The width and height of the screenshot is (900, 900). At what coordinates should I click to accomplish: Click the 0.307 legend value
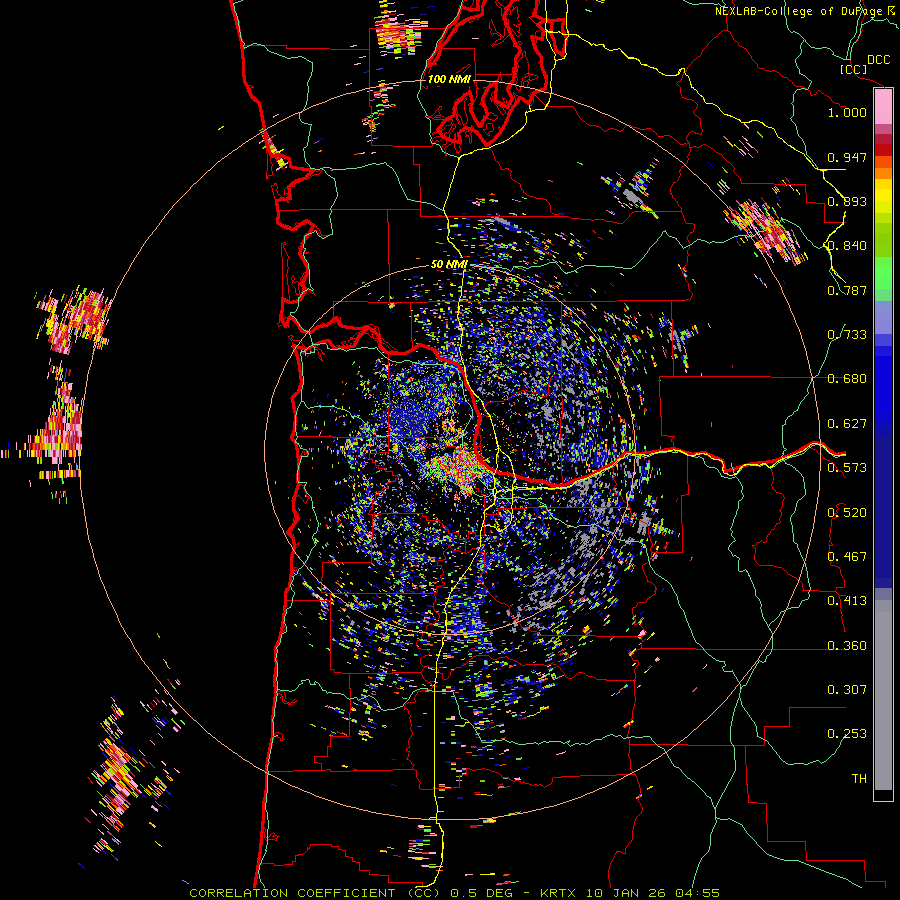pos(847,690)
